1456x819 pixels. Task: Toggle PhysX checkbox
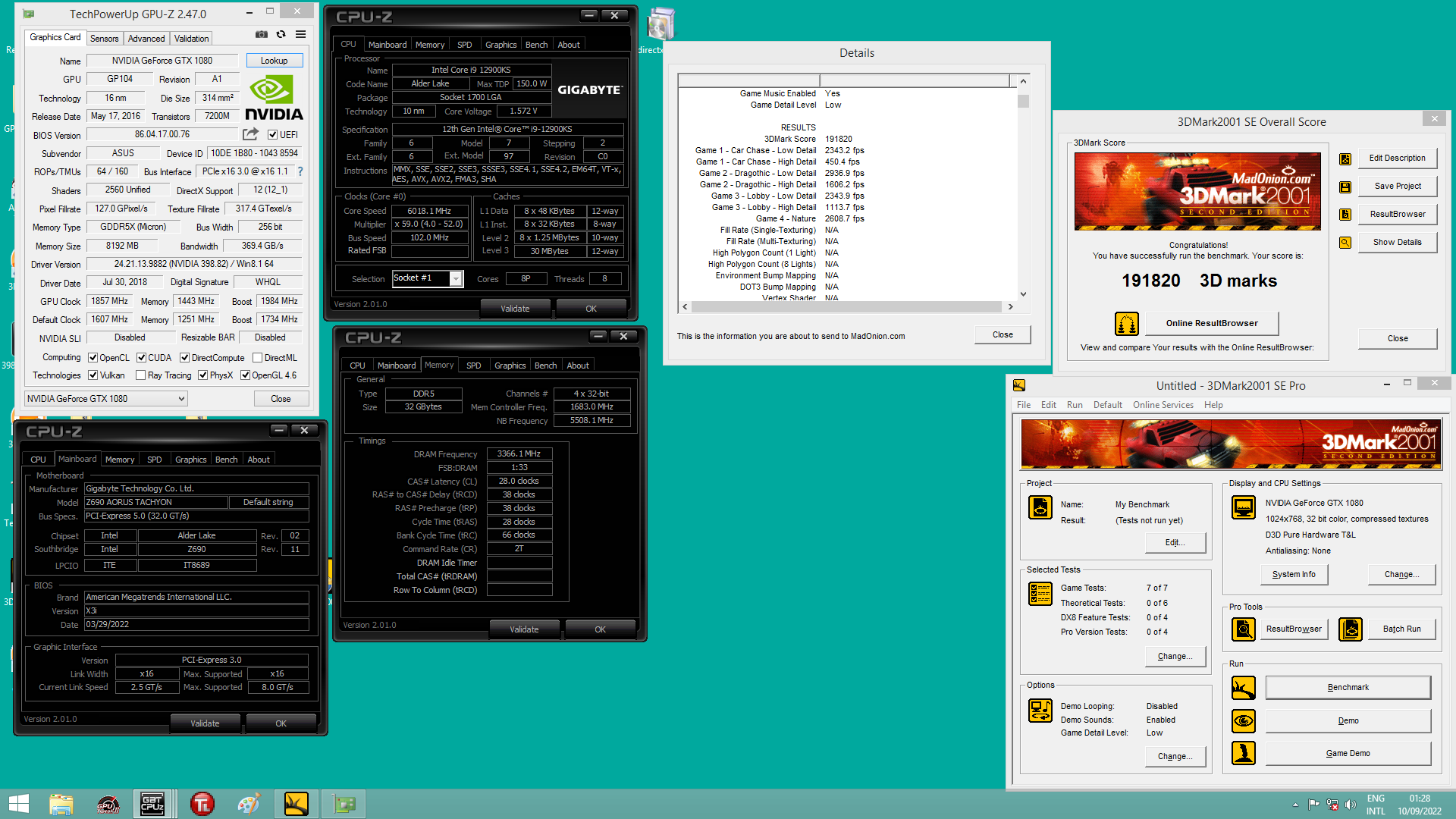[202, 375]
